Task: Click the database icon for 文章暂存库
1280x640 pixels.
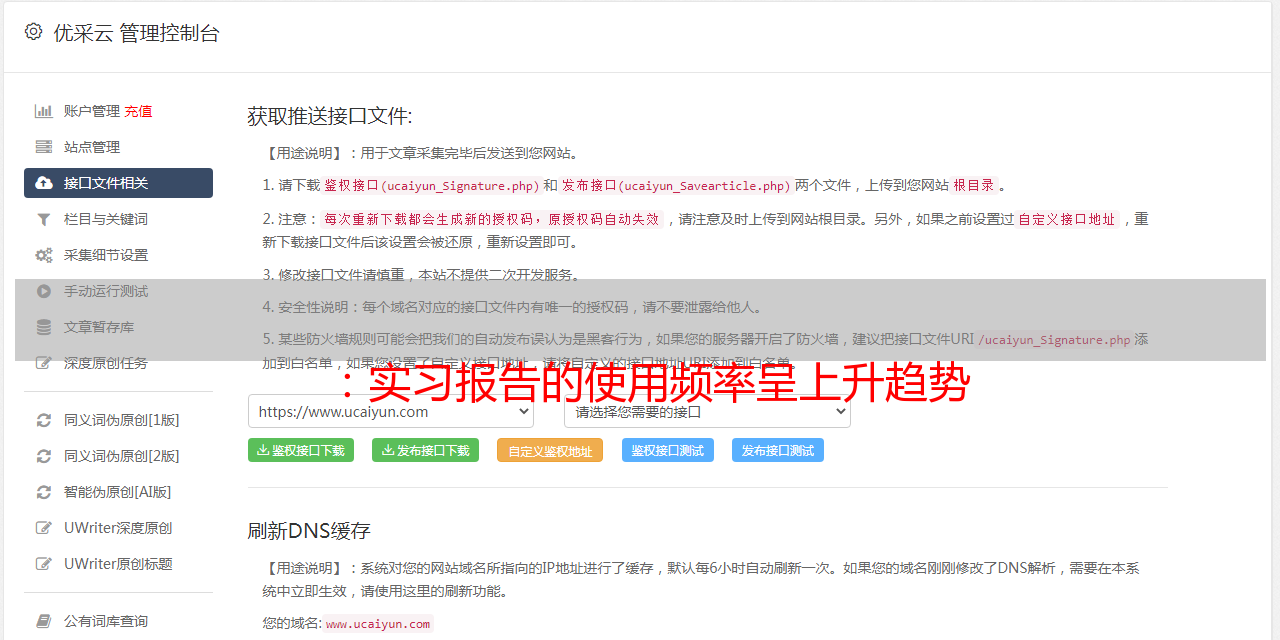Action: 44,327
